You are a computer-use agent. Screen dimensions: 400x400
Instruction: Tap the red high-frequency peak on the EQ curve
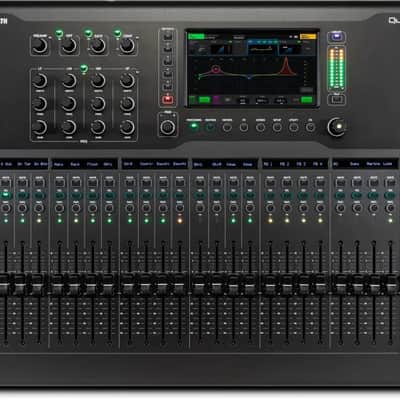pyautogui.click(x=286, y=65)
